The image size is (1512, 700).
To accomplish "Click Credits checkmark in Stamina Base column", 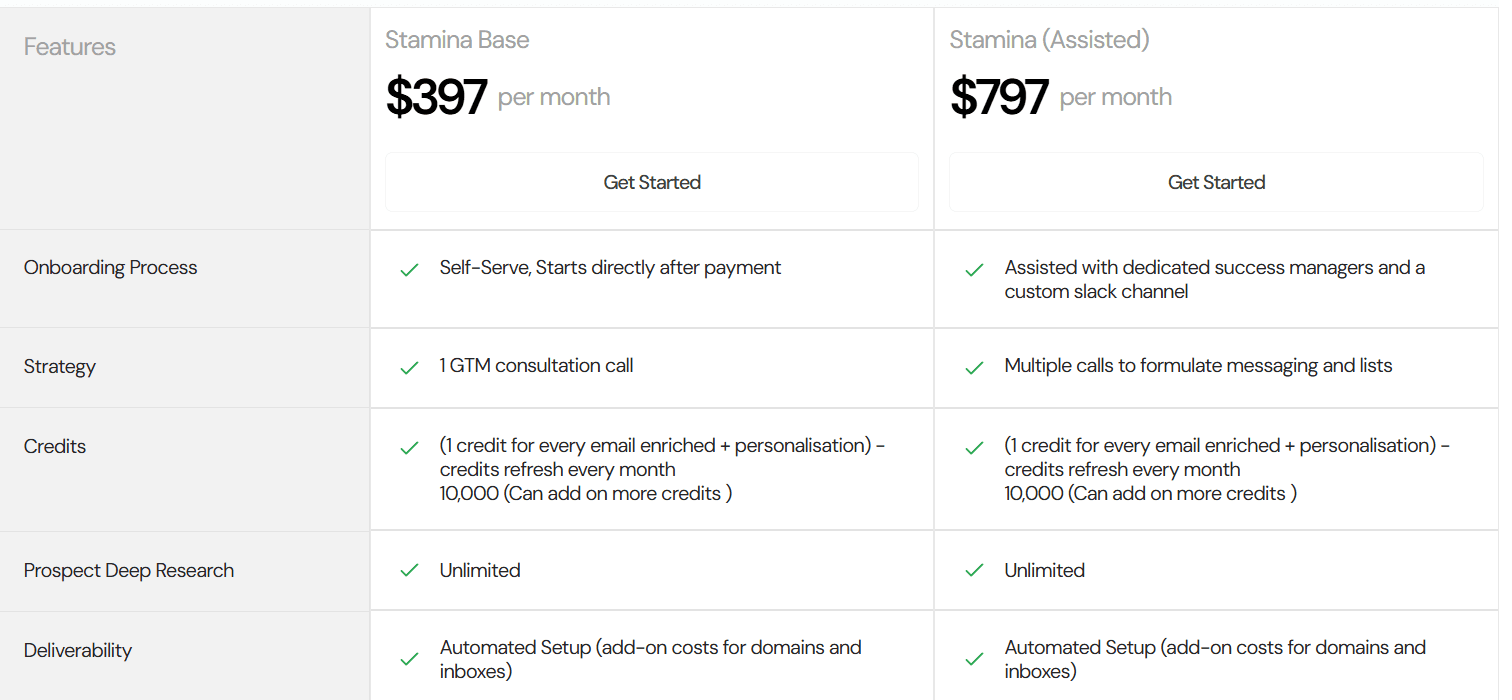I will pyautogui.click(x=409, y=448).
